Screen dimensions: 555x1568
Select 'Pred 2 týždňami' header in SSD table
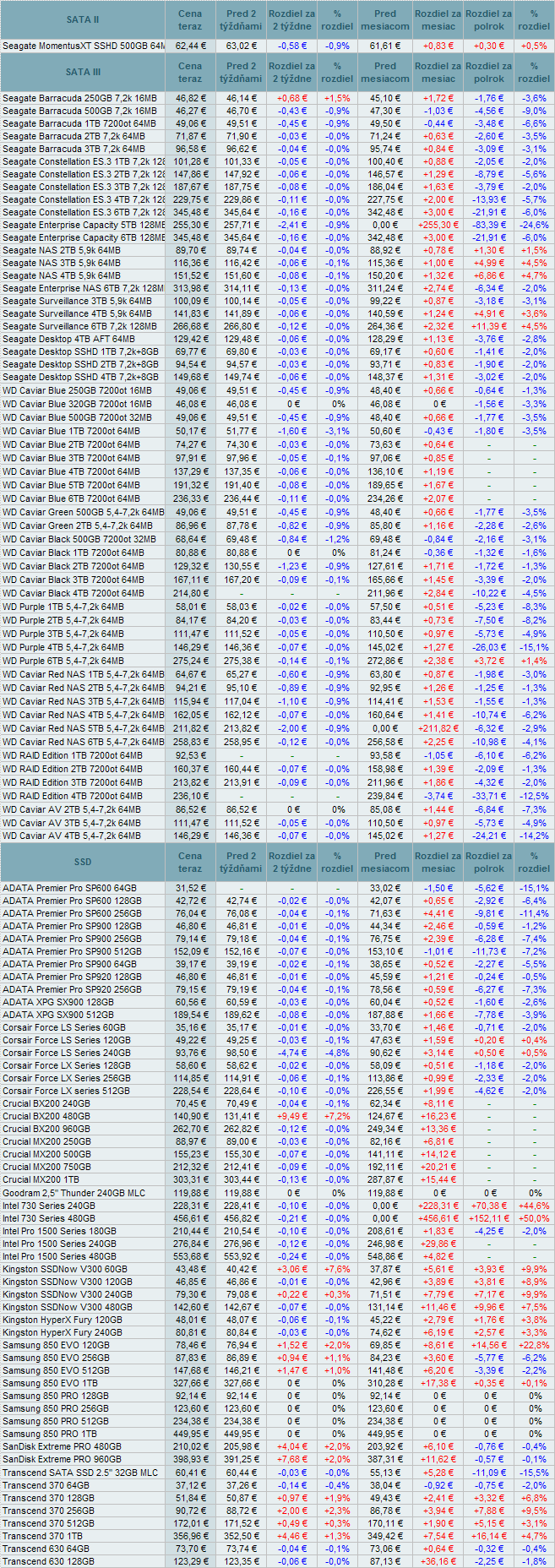pyautogui.click(x=241, y=862)
